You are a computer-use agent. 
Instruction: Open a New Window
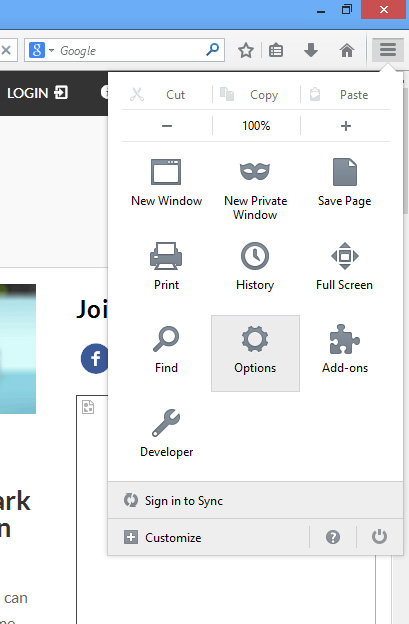pyautogui.click(x=166, y=183)
